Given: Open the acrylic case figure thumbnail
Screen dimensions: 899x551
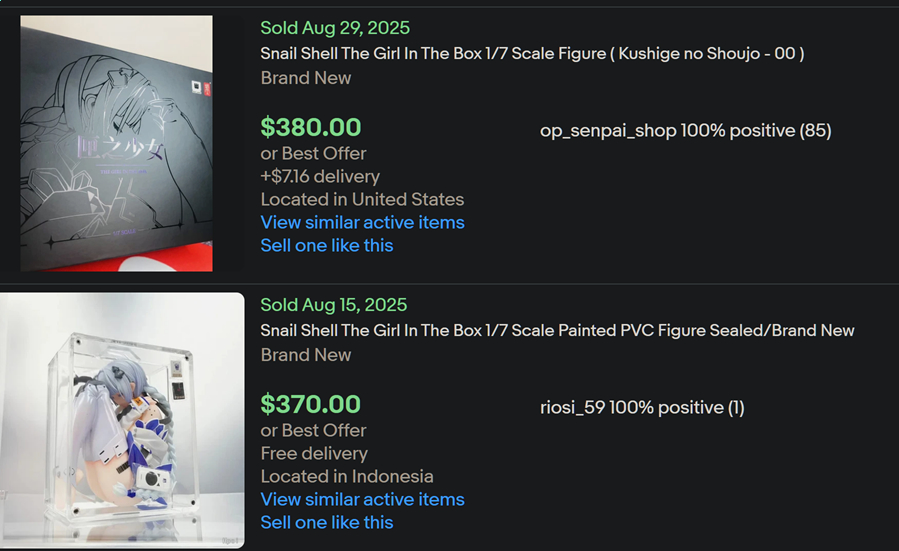Looking at the screenshot, I should [x=122, y=420].
